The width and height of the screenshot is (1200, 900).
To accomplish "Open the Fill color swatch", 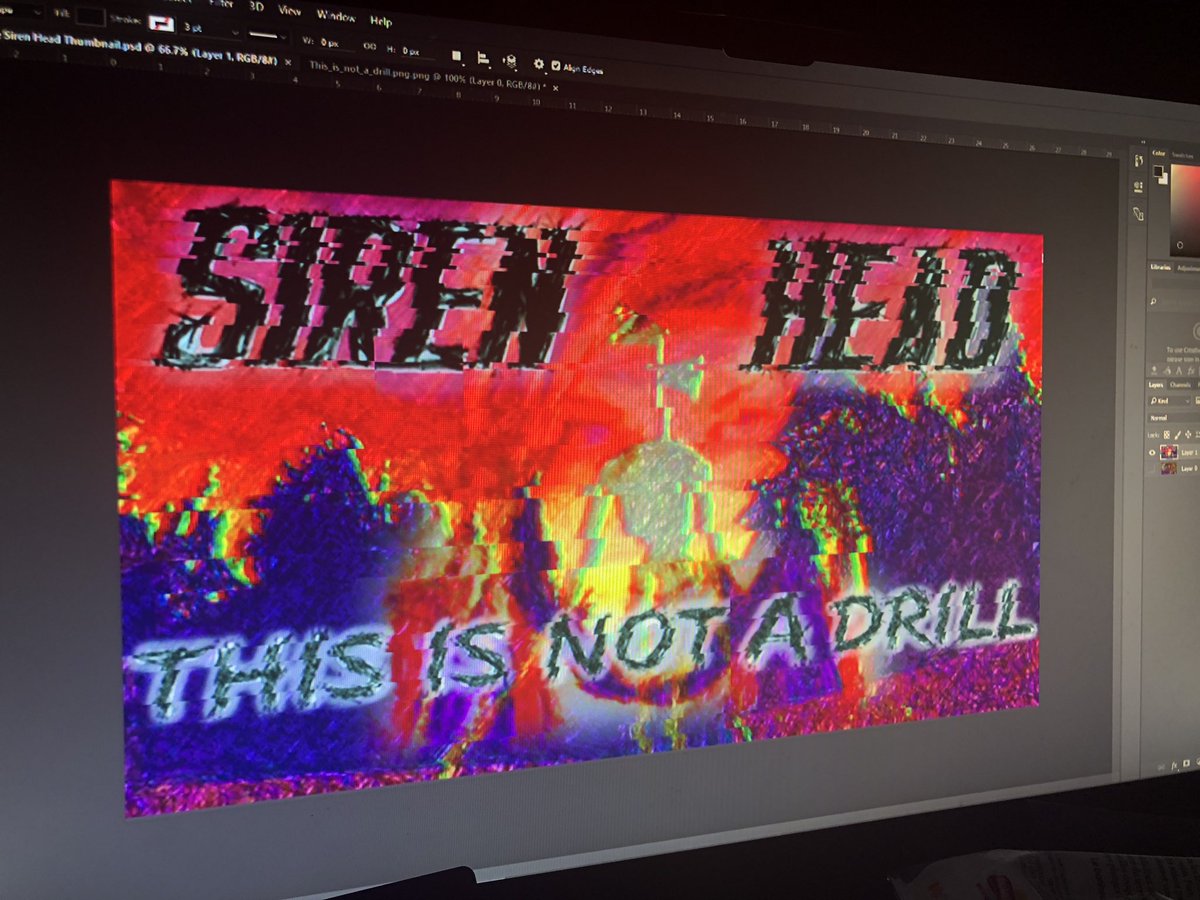I will pyautogui.click(x=90, y=17).
